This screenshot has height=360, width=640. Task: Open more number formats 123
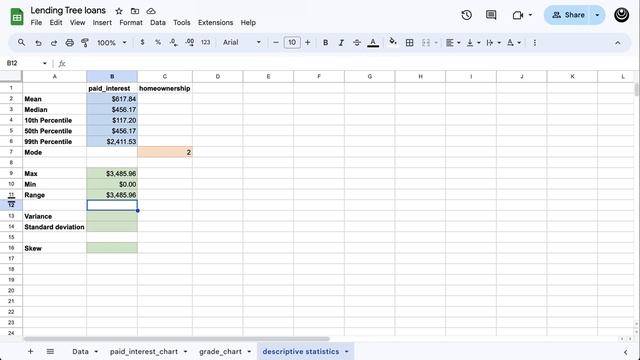coord(206,42)
